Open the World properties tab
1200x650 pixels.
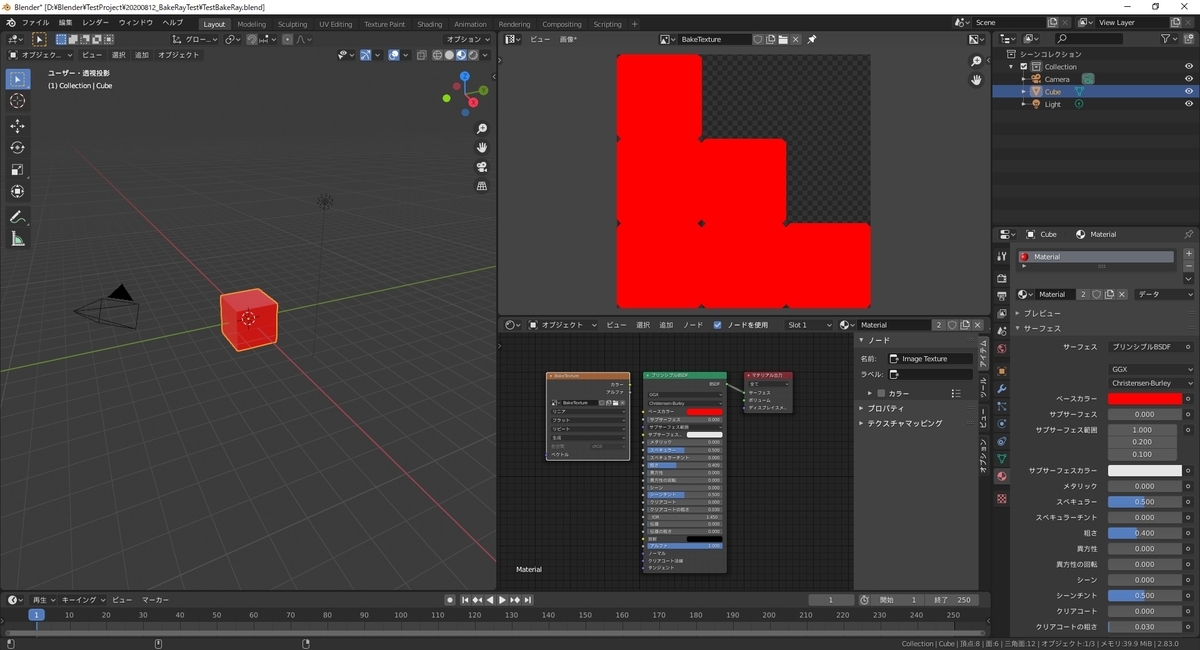[x=1002, y=349]
